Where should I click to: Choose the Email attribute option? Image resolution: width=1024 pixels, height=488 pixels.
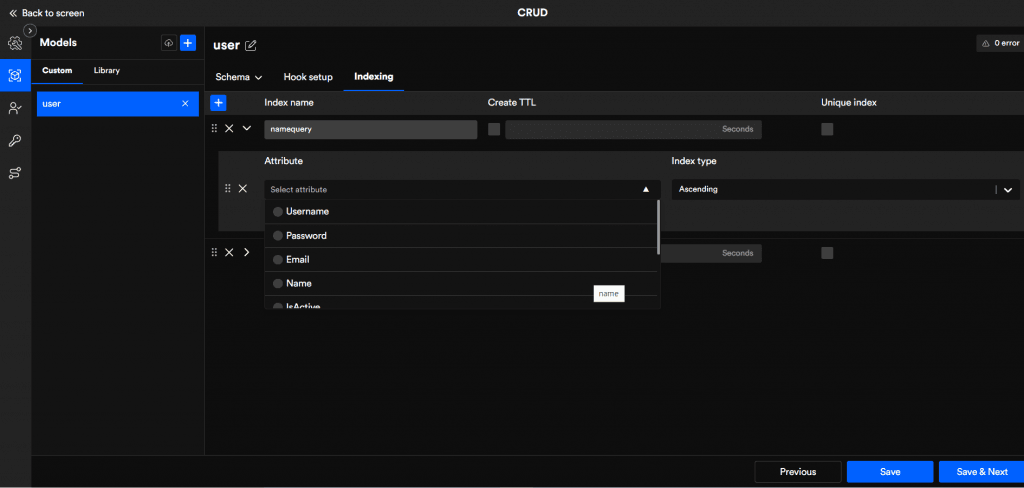pos(460,259)
